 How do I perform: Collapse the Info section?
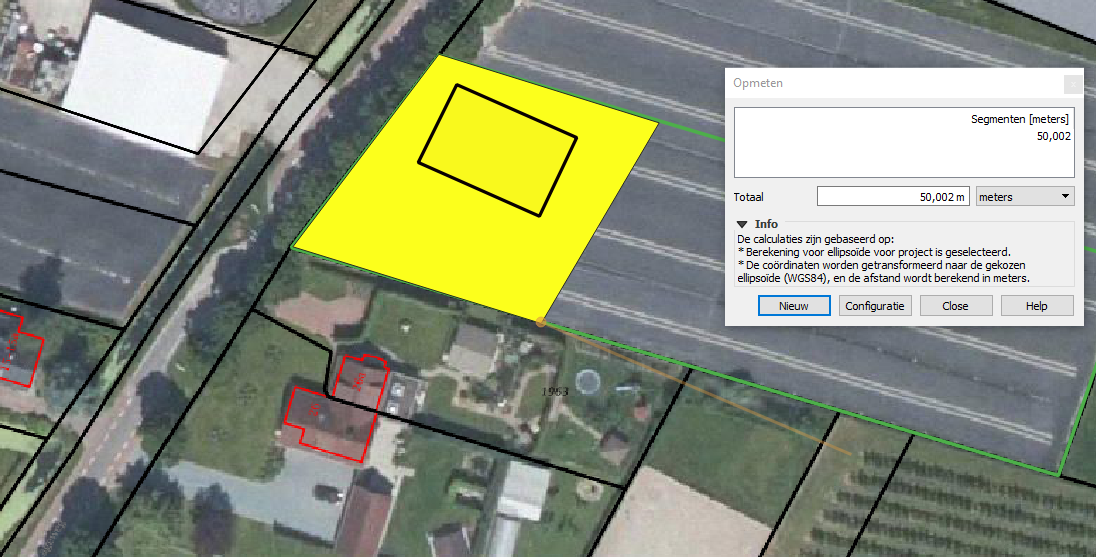[742, 224]
